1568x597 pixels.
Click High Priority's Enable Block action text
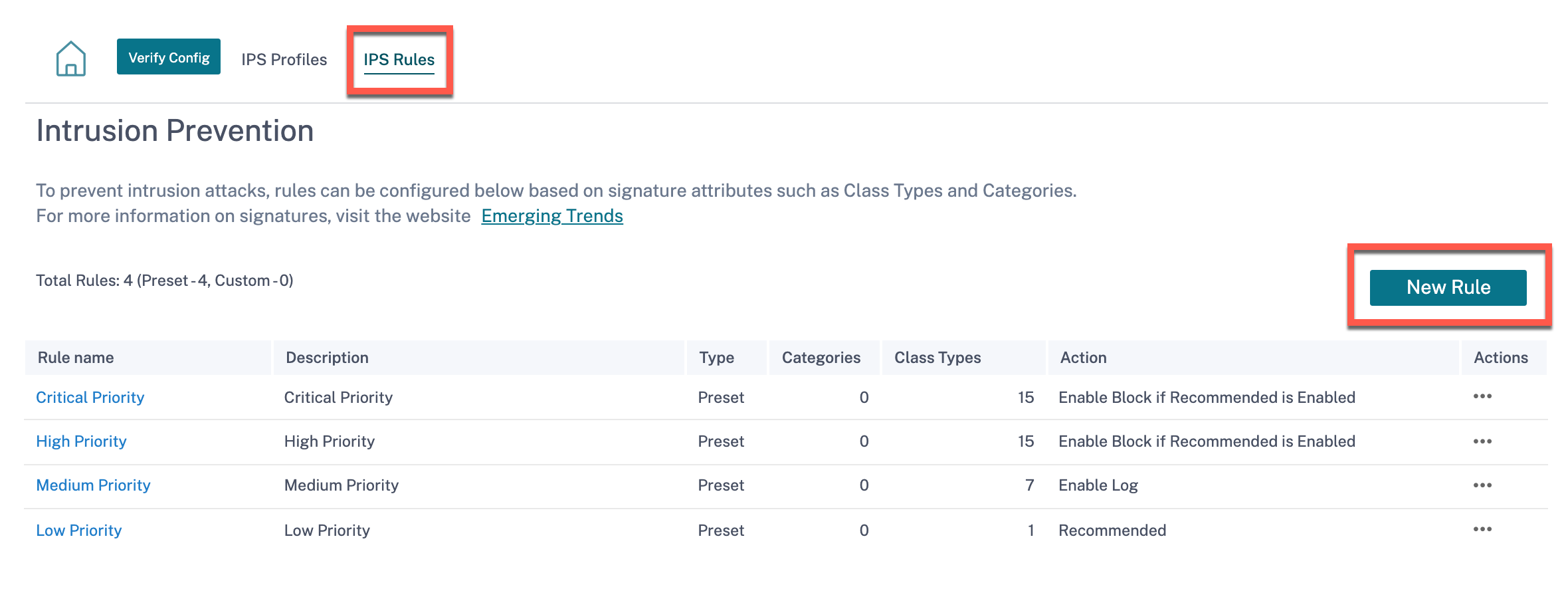point(1207,441)
